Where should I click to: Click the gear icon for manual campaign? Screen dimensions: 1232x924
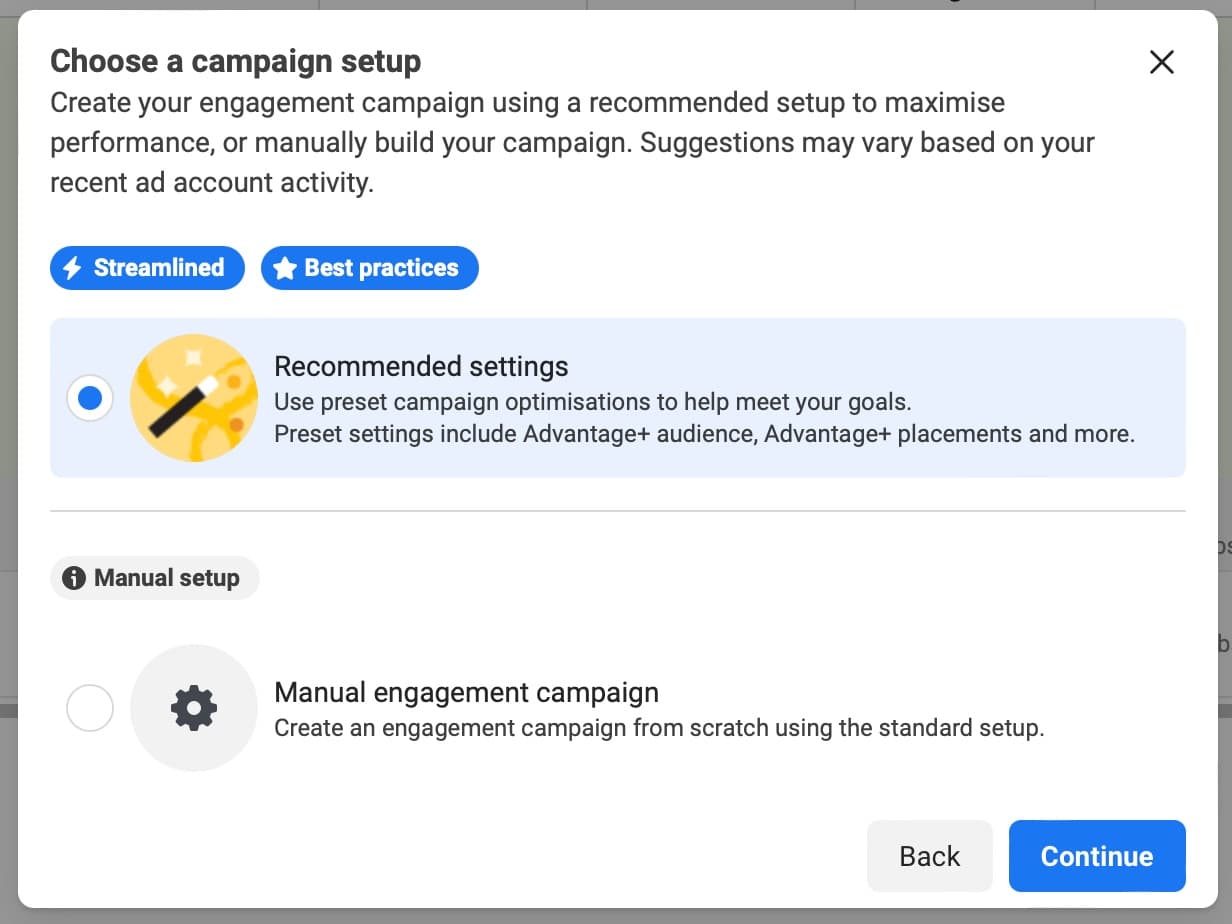194,708
